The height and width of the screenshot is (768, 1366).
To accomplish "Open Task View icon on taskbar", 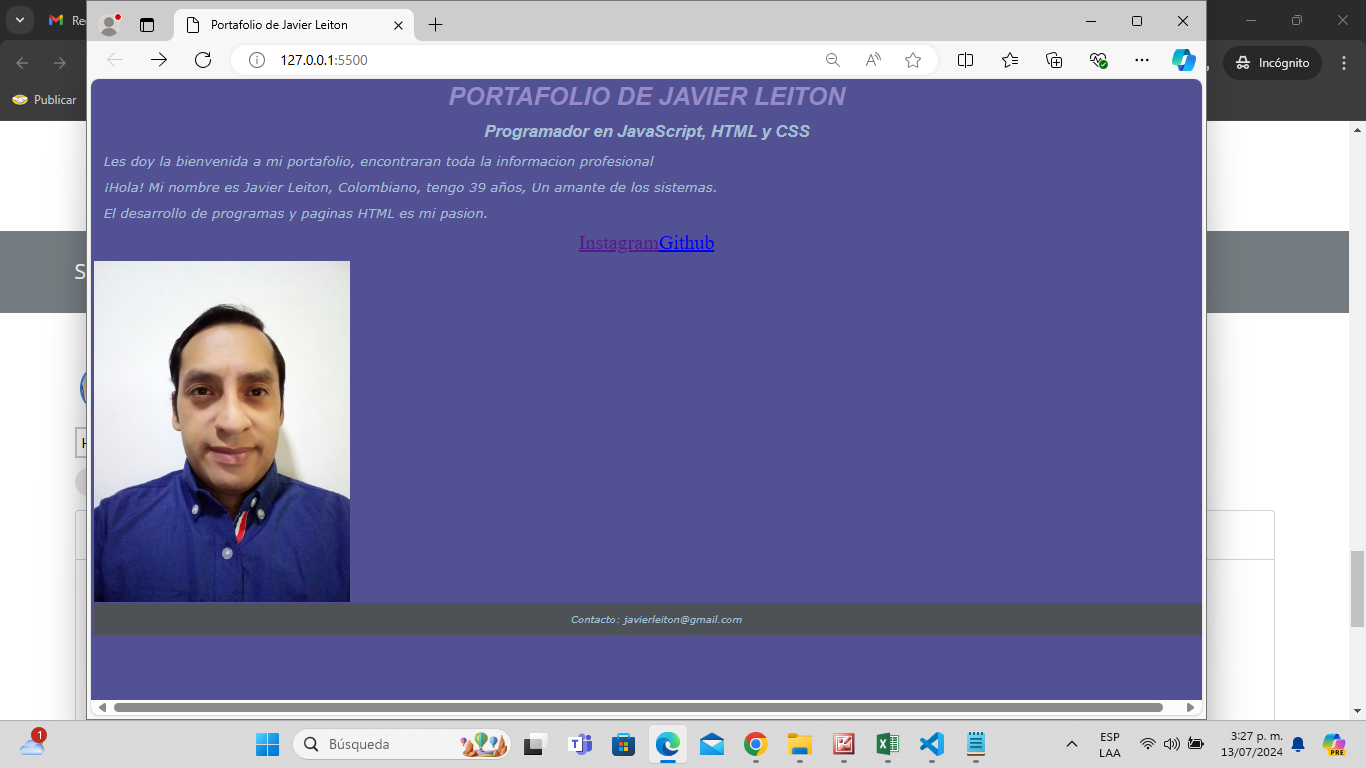I will coord(535,744).
